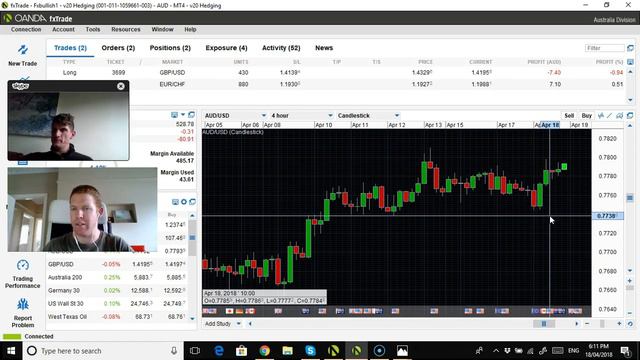Click the account summary view icon
Screen dimensions: 640x360
(174, 115)
